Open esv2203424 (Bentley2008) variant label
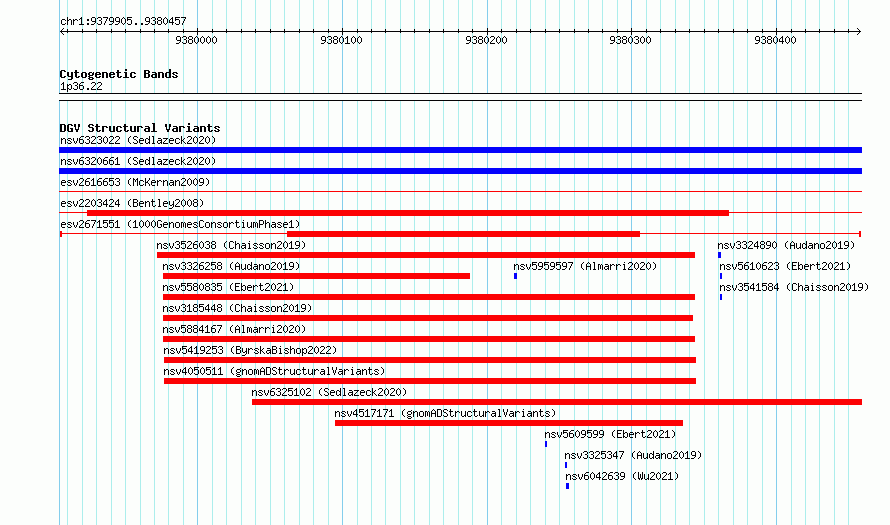 pos(132,203)
